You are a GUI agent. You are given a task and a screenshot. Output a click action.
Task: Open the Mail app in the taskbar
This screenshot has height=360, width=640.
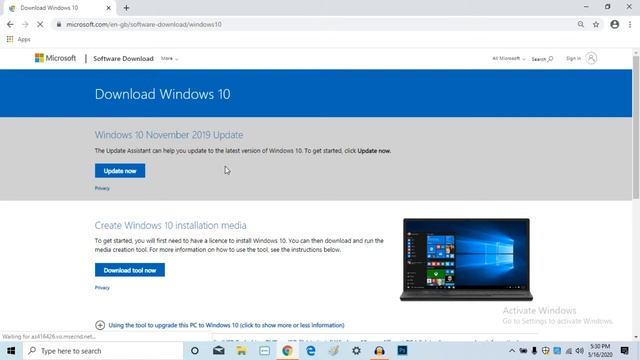click(x=218, y=351)
